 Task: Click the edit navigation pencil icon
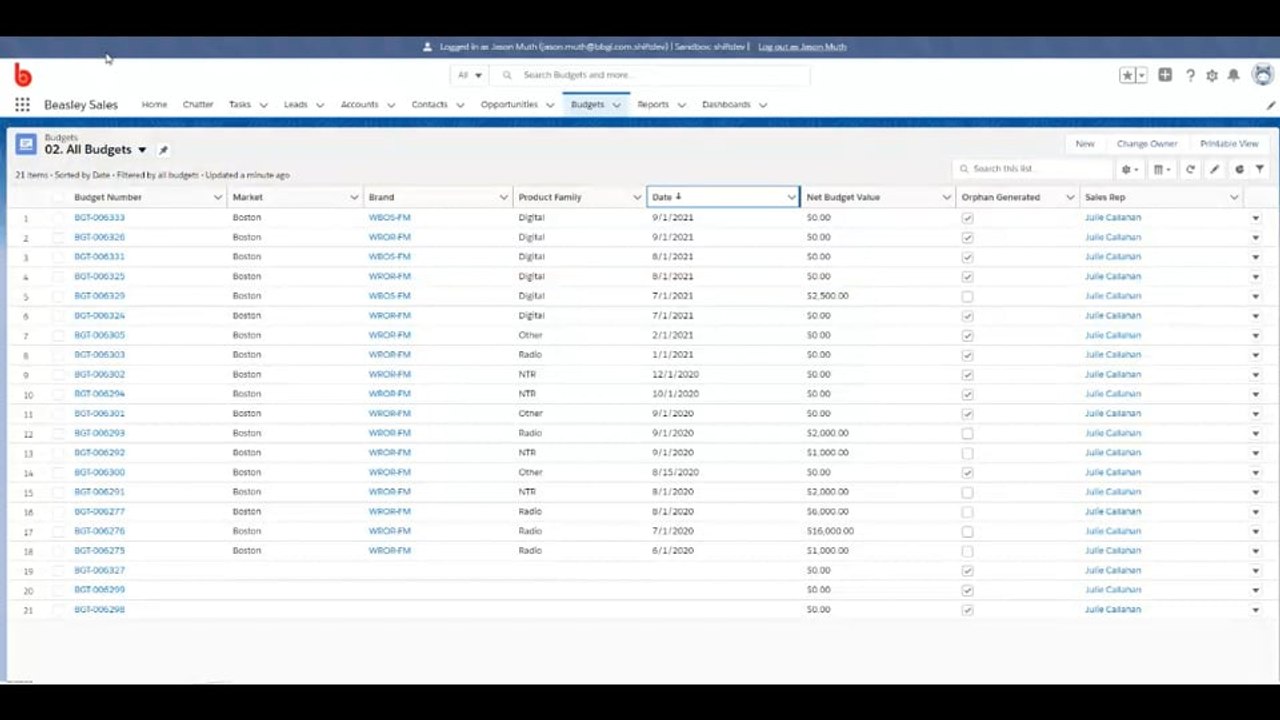(x=1271, y=105)
